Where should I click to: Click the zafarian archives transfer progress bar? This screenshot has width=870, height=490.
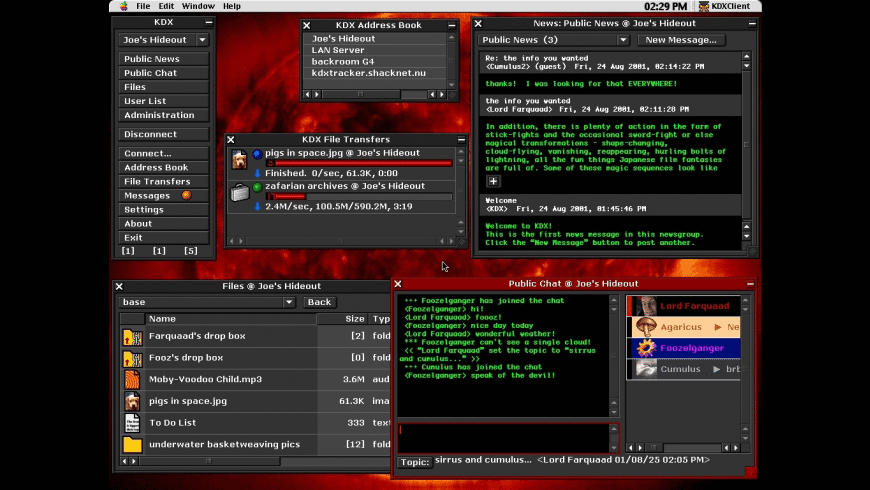click(x=359, y=196)
